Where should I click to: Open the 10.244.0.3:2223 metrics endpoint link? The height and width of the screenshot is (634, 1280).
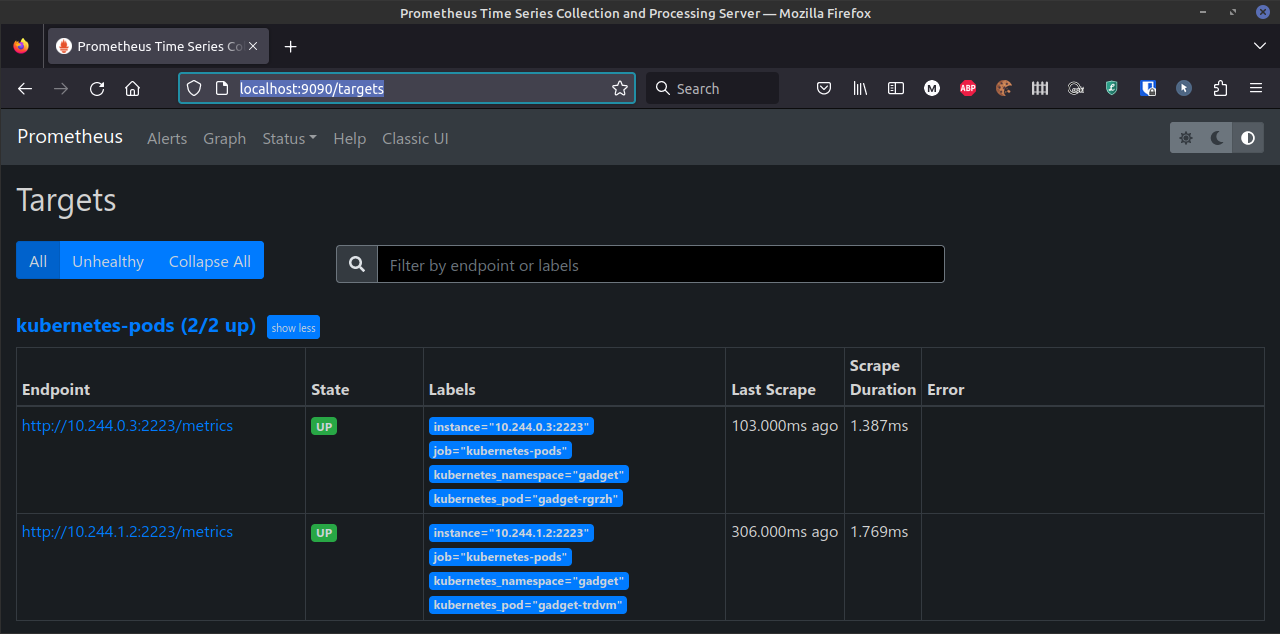point(127,426)
